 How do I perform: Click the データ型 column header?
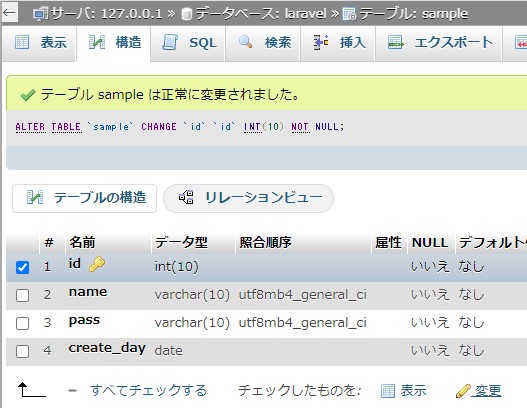tap(181, 242)
